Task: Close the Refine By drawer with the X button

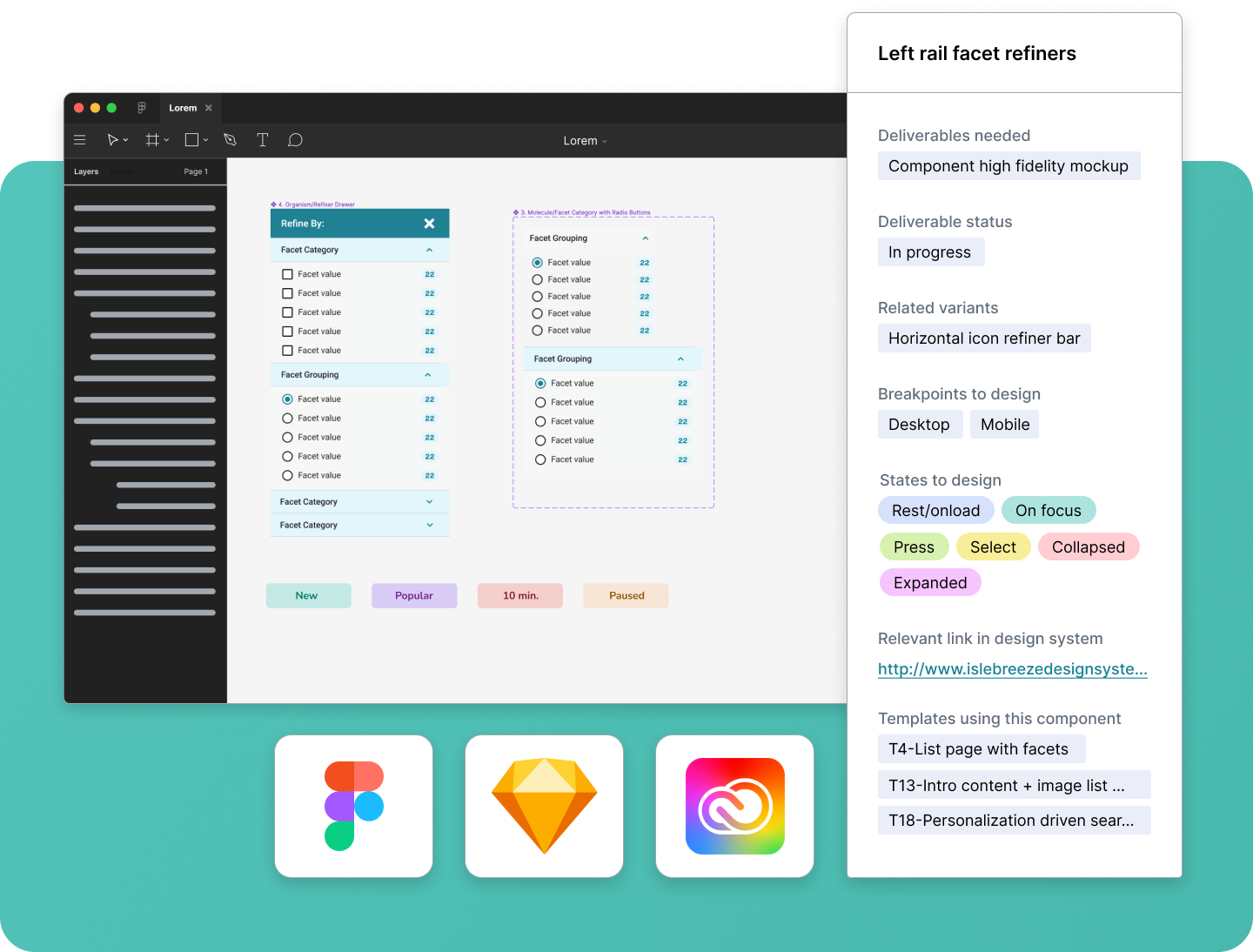Action: [429, 224]
